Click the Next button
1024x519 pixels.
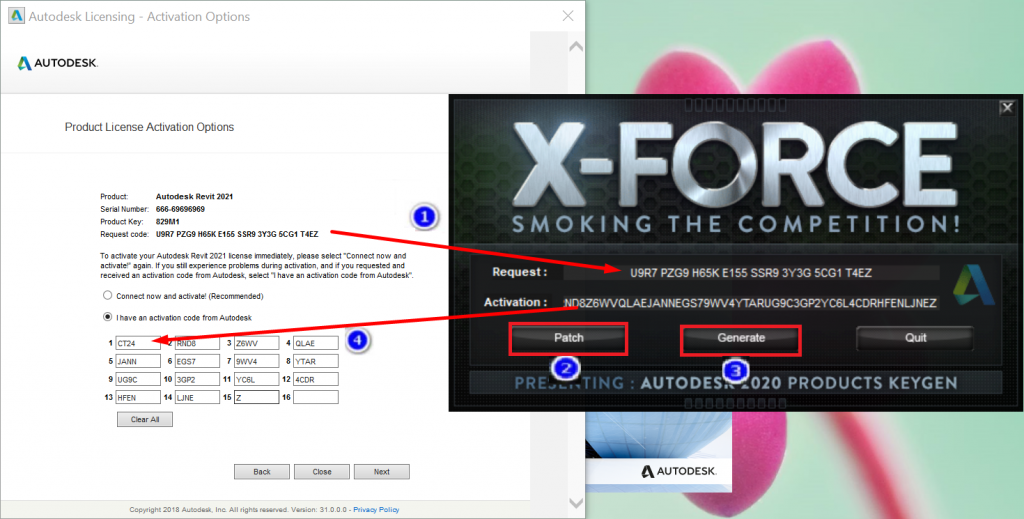pos(382,471)
